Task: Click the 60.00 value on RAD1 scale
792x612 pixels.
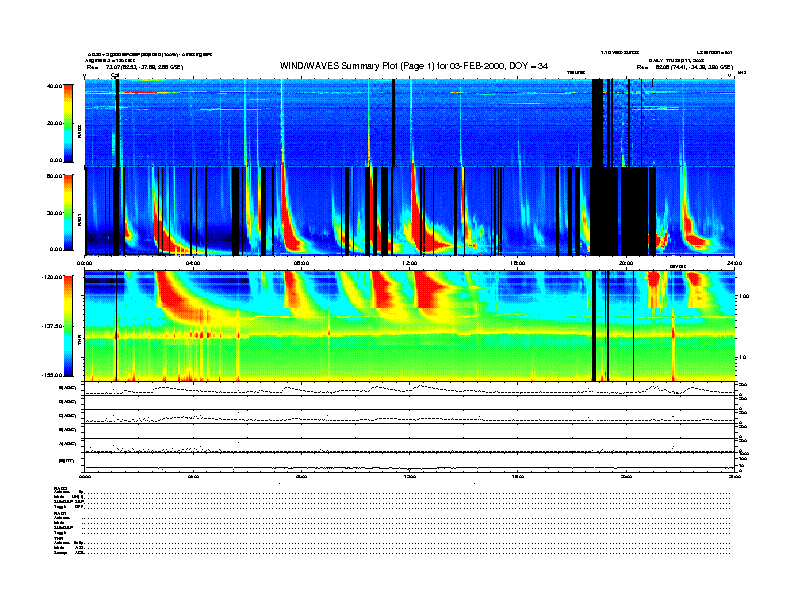Action: pos(54,176)
